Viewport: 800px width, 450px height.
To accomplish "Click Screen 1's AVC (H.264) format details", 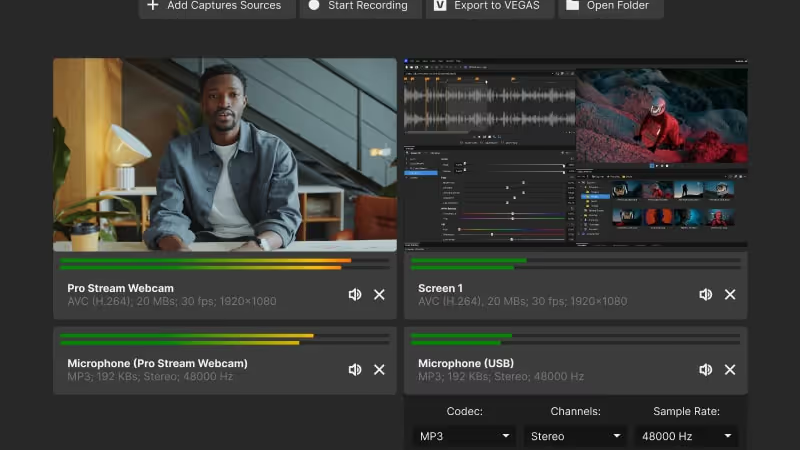I will (x=522, y=302).
